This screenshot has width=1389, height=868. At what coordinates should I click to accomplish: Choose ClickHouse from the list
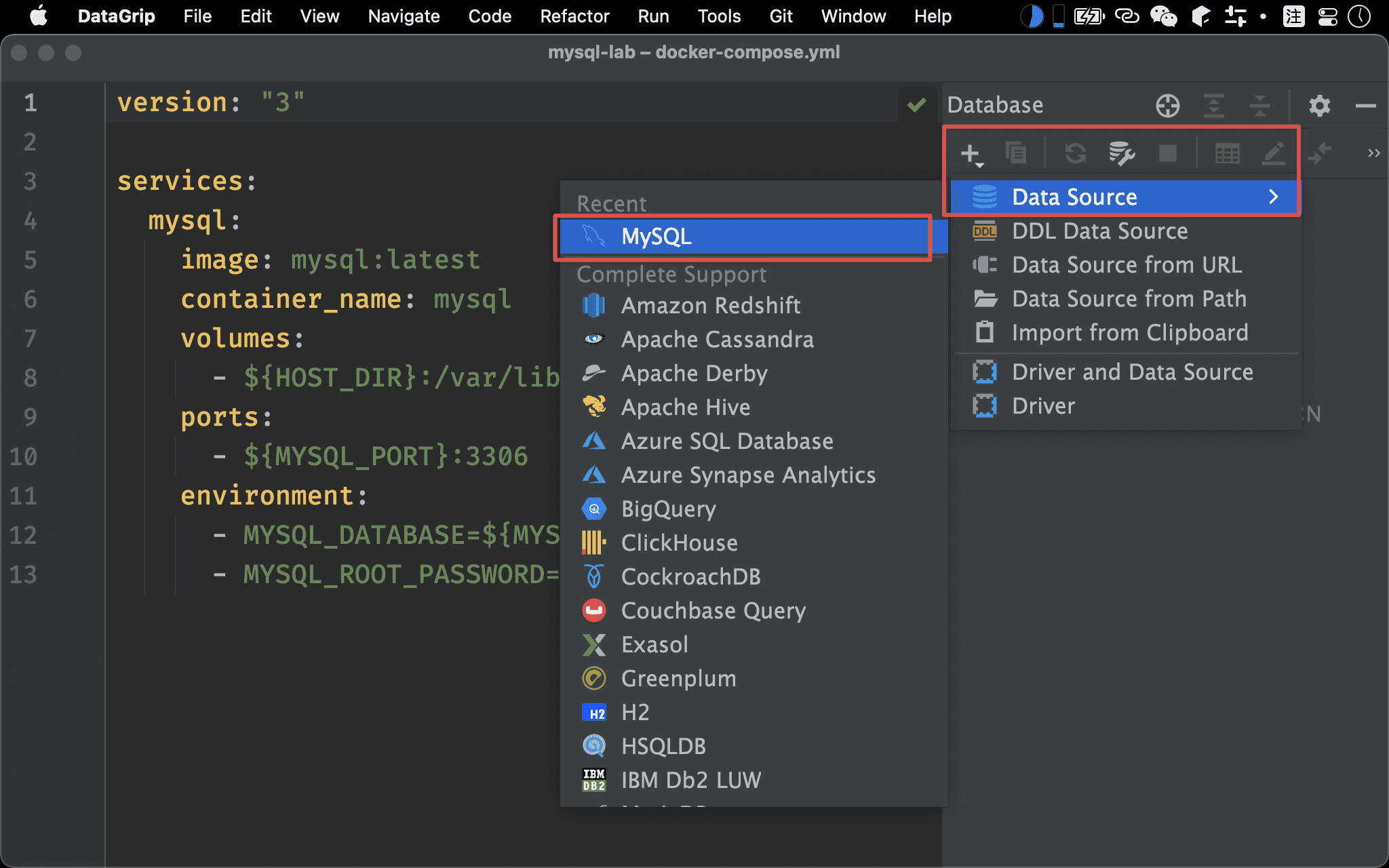(754, 542)
